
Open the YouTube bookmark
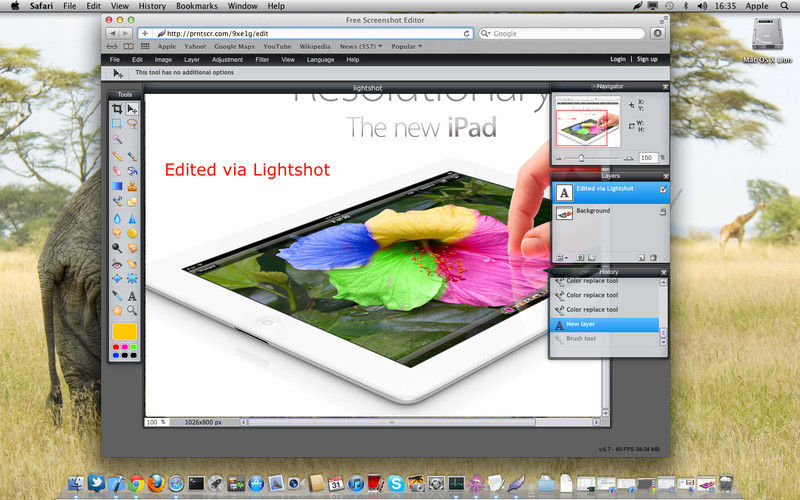[x=277, y=46]
